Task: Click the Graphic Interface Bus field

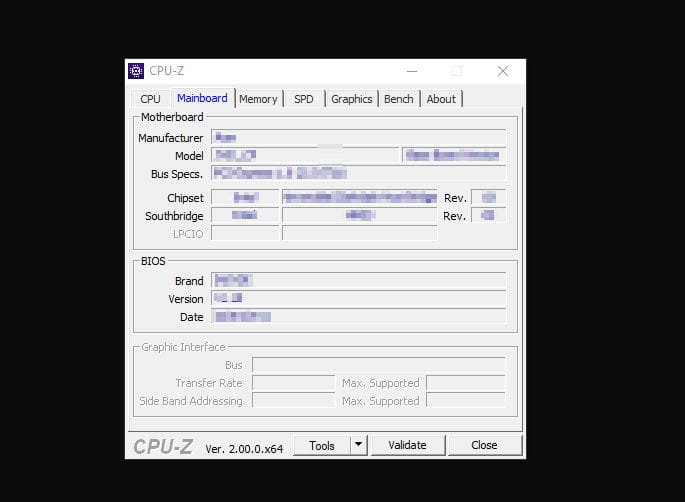Action: pyautogui.click(x=379, y=364)
